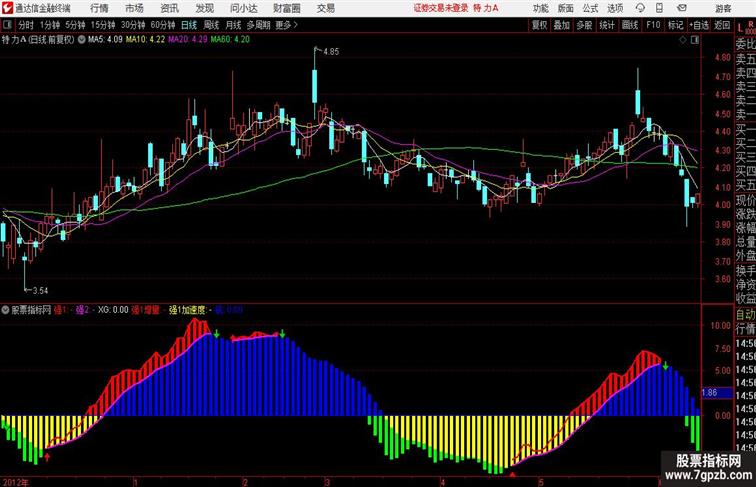The width and height of the screenshot is (756, 487).
Task: Click the 证券交易未登录 login link
Action: [x=441, y=8]
